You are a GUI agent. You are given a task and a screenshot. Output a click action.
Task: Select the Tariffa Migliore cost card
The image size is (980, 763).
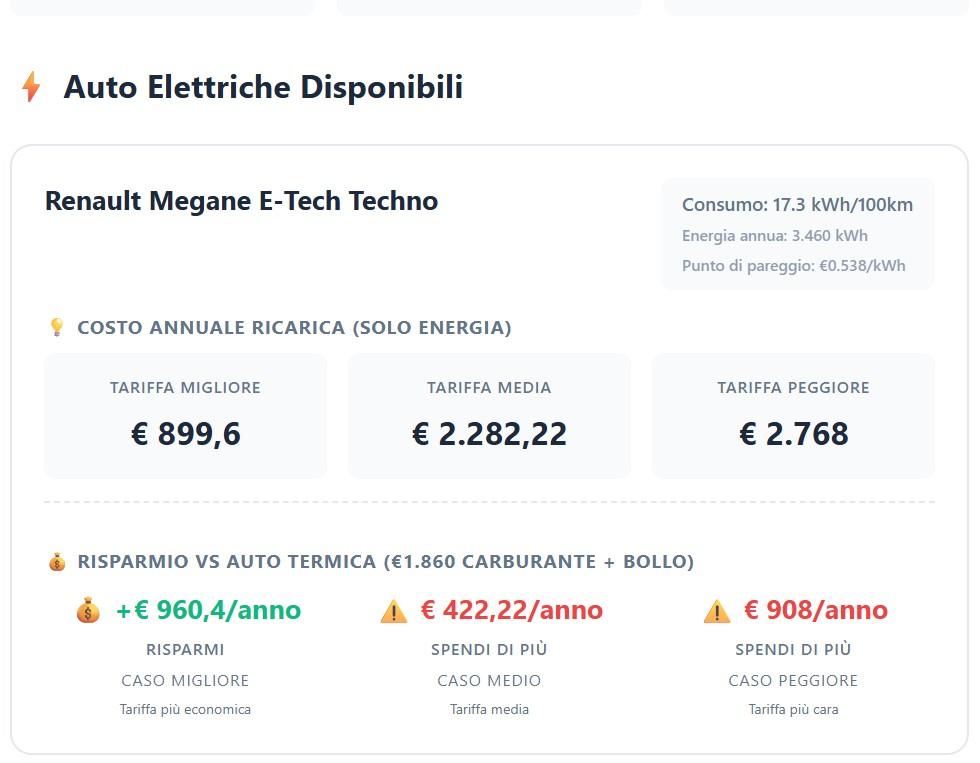pyautogui.click(x=185, y=415)
